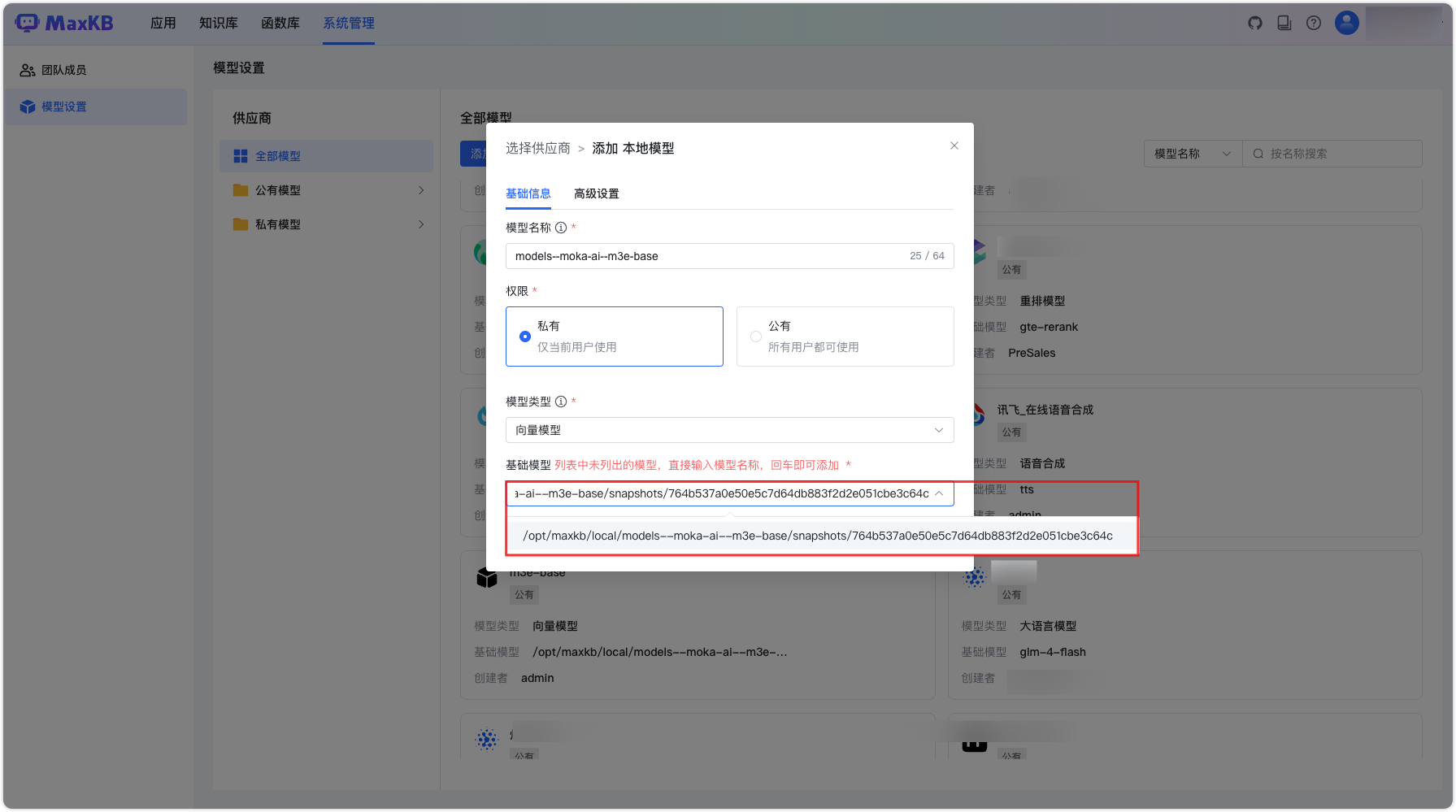The image size is (1456, 812).
Task: Open the 函数库 top menu
Action: [280, 23]
